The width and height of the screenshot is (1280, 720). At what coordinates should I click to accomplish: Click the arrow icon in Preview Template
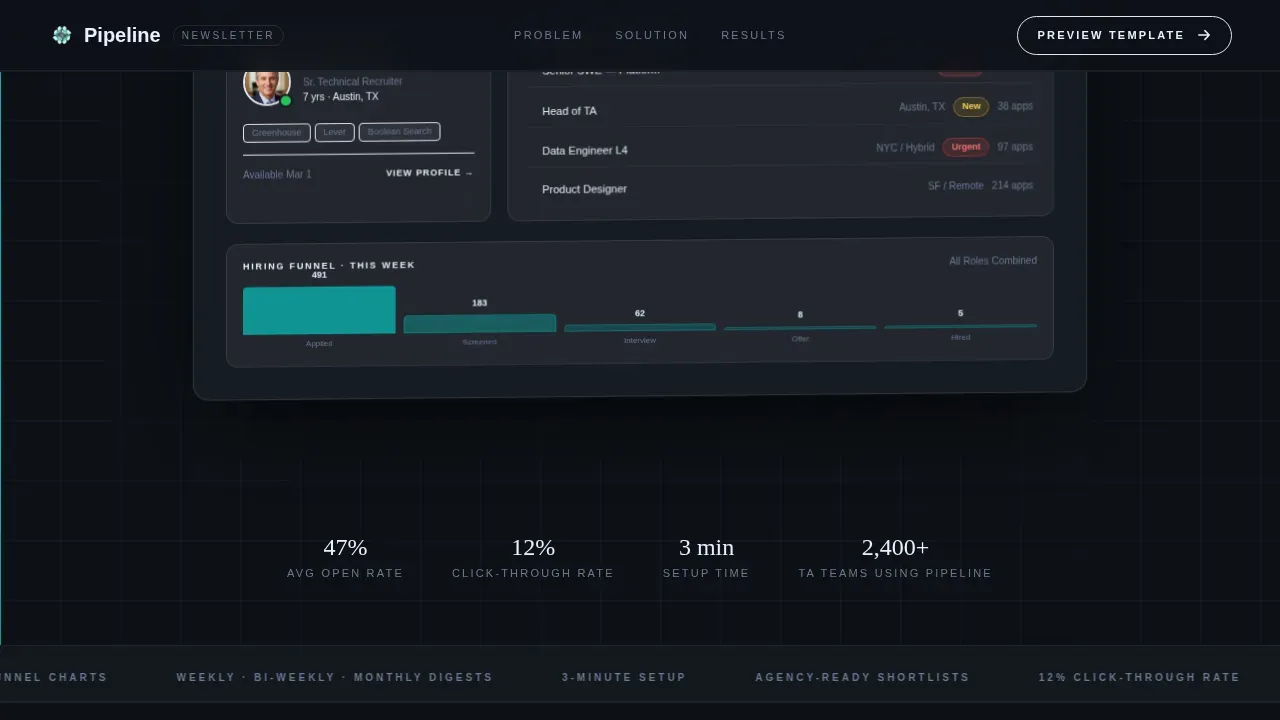point(1204,35)
